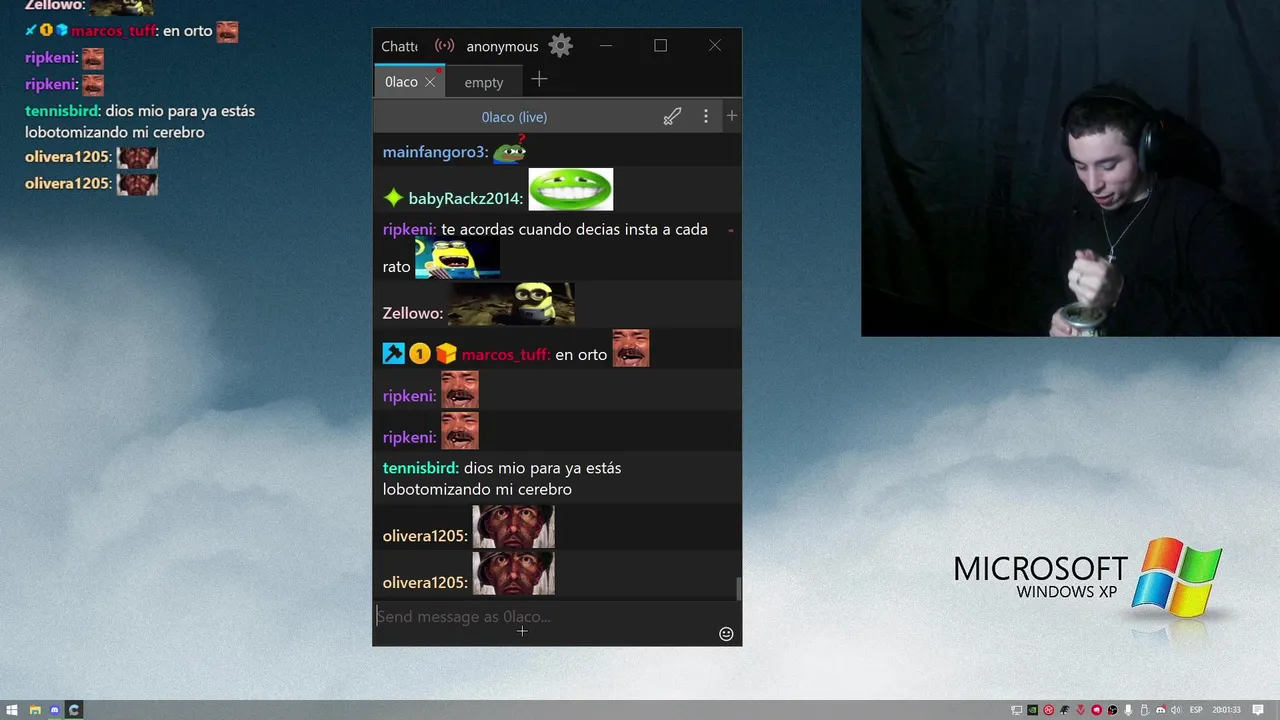Click the chat scrollbar thumb

tap(739, 588)
